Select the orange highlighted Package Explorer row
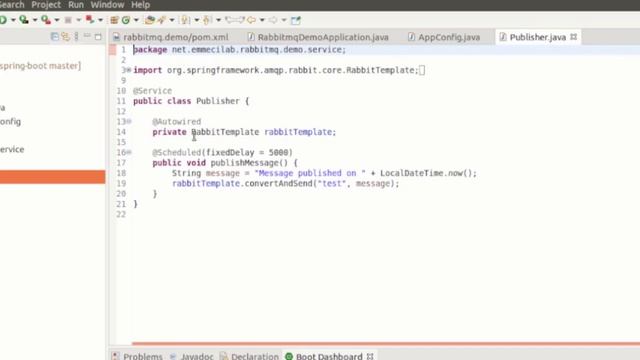The image size is (640, 360). tap(53, 177)
